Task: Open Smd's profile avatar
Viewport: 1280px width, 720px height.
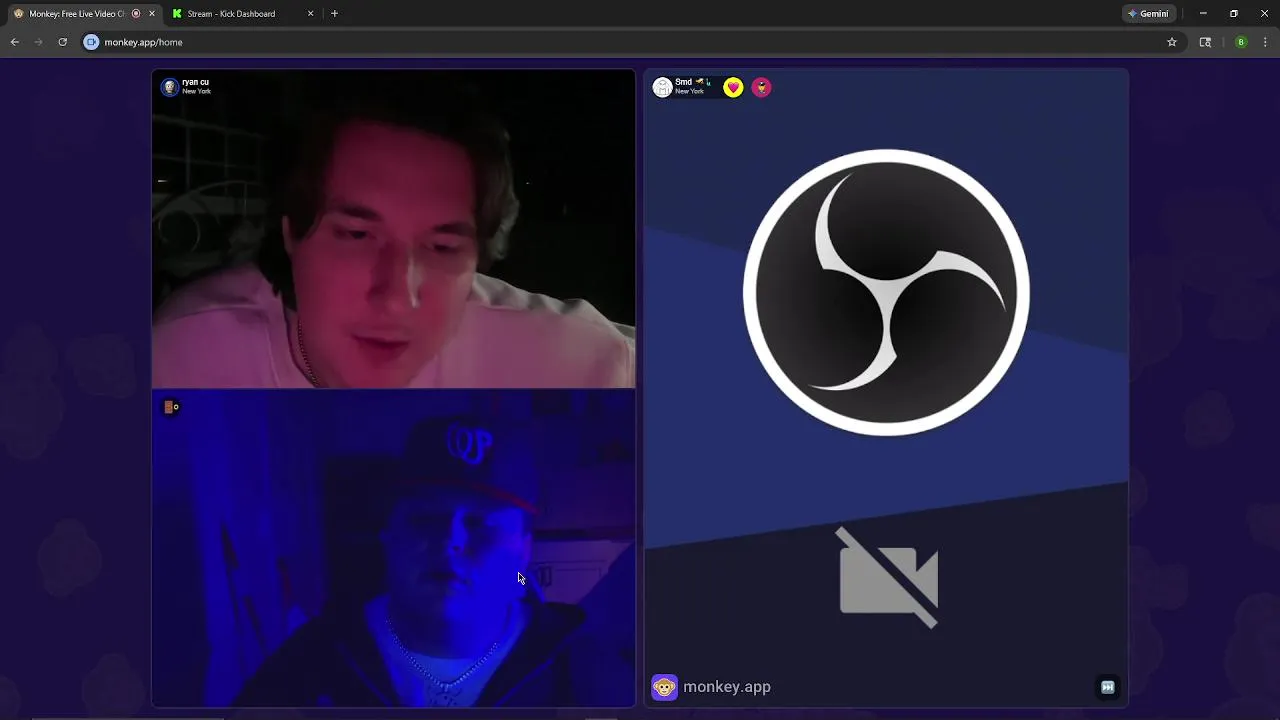Action: coord(662,88)
